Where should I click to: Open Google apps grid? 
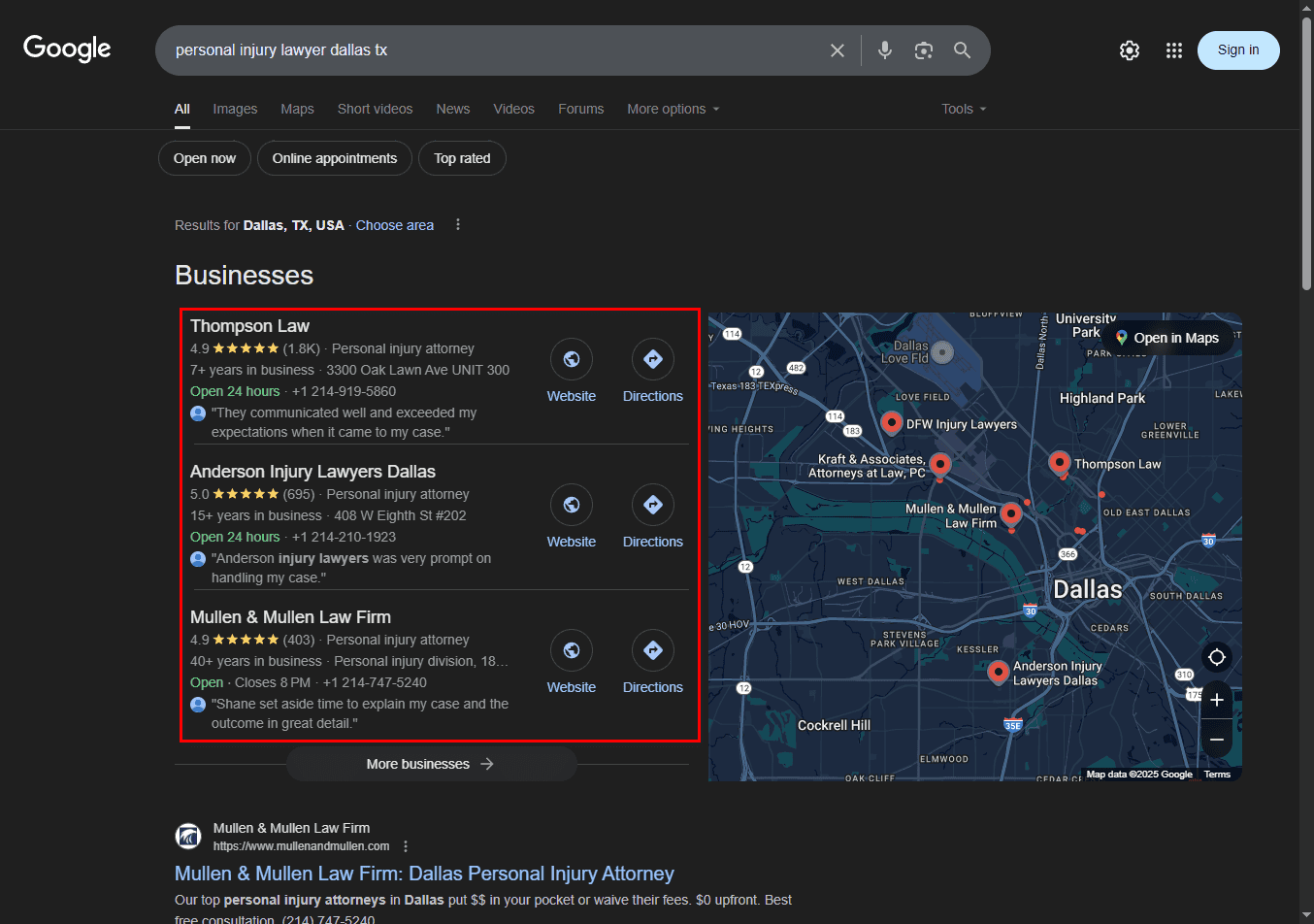(x=1174, y=50)
